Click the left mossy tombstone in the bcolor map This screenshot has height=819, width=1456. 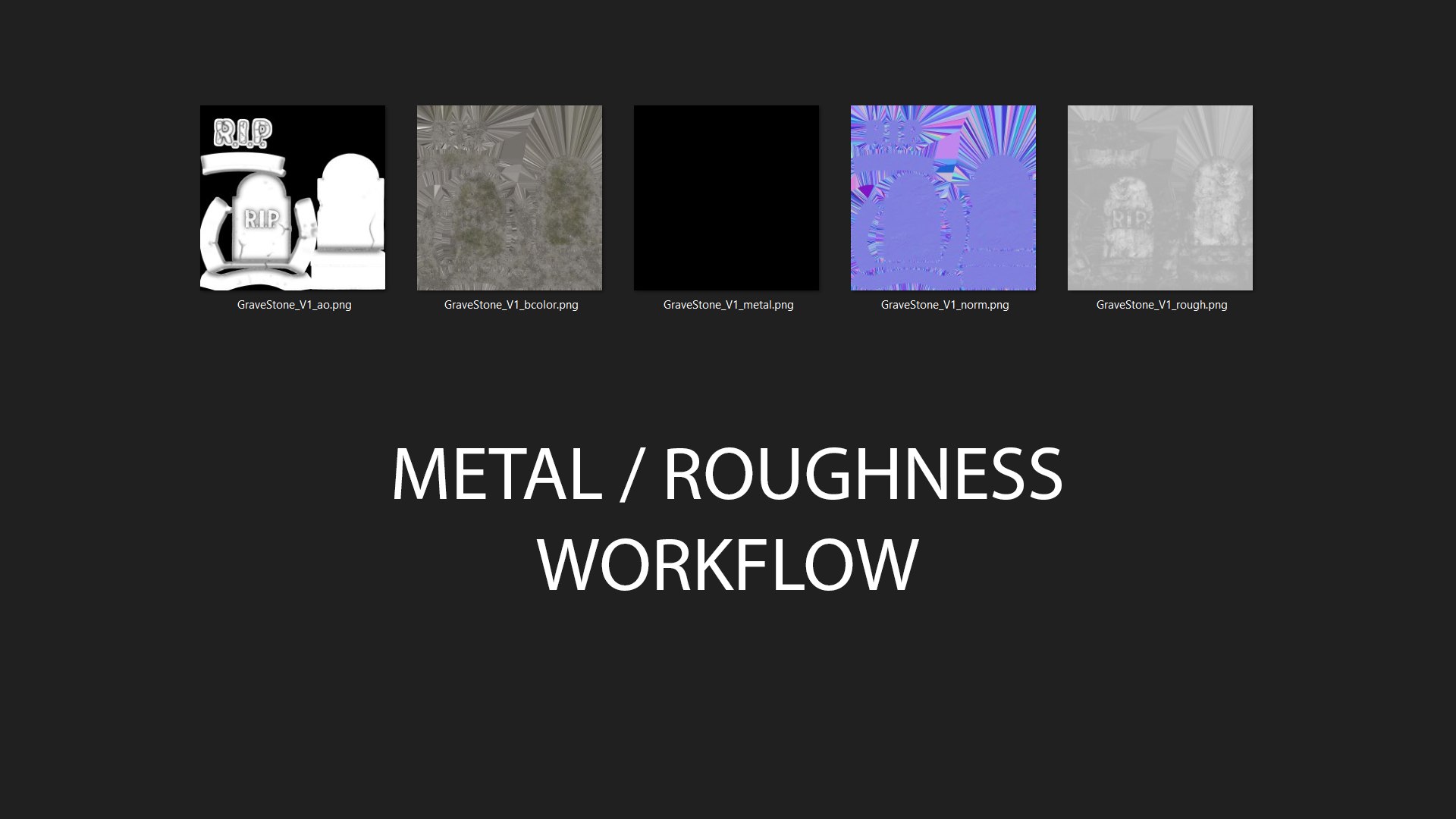click(x=478, y=216)
